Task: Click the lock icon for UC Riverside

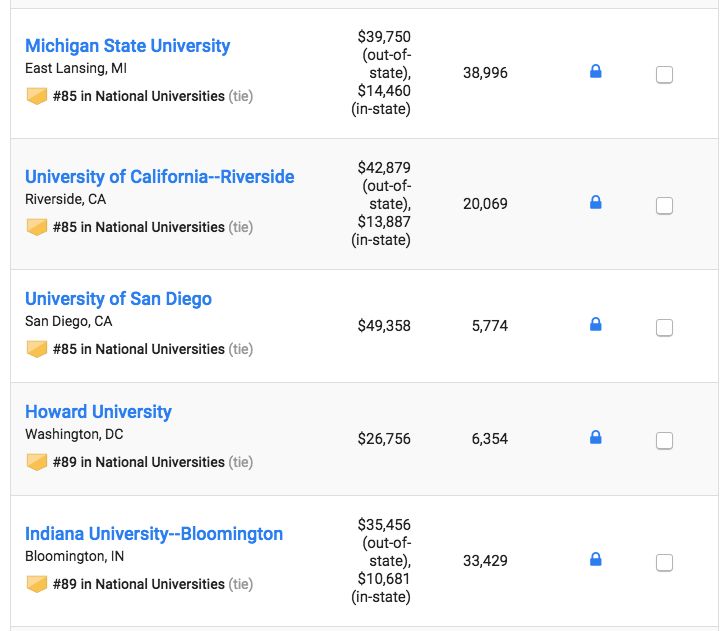Action: coord(595,203)
